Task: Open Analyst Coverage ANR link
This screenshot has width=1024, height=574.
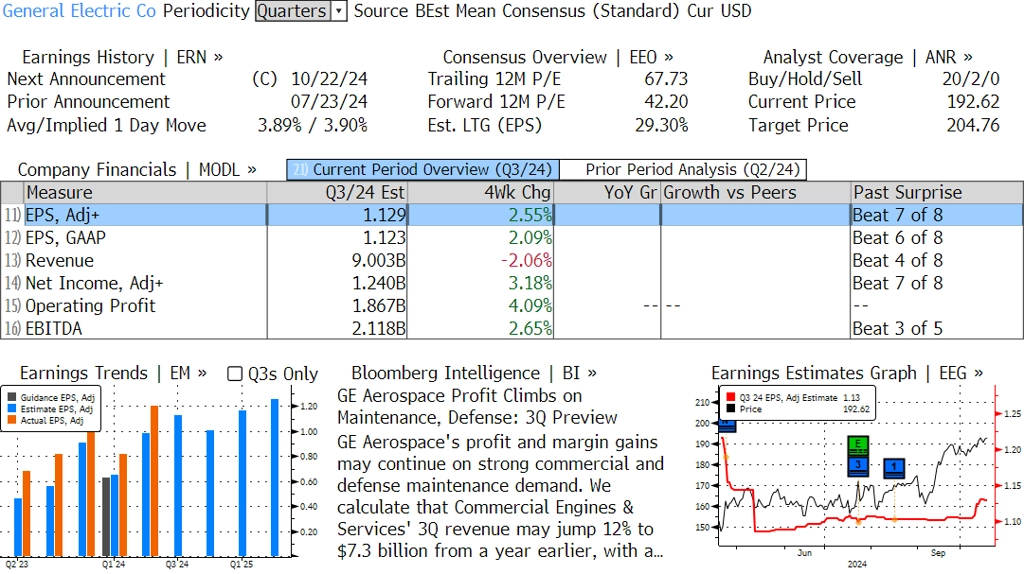Action: pos(867,57)
